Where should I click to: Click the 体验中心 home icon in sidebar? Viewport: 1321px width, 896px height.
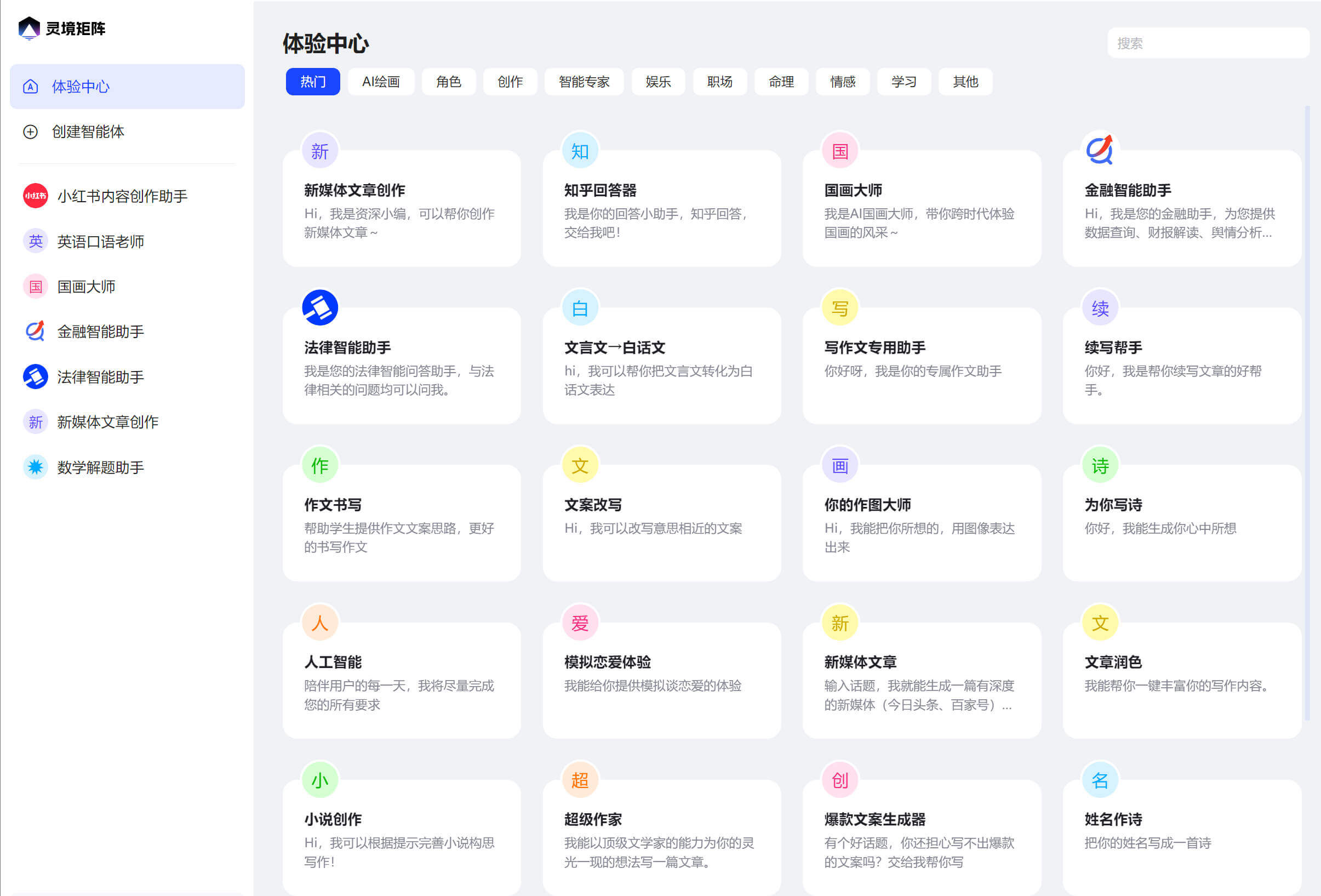click(x=30, y=87)
